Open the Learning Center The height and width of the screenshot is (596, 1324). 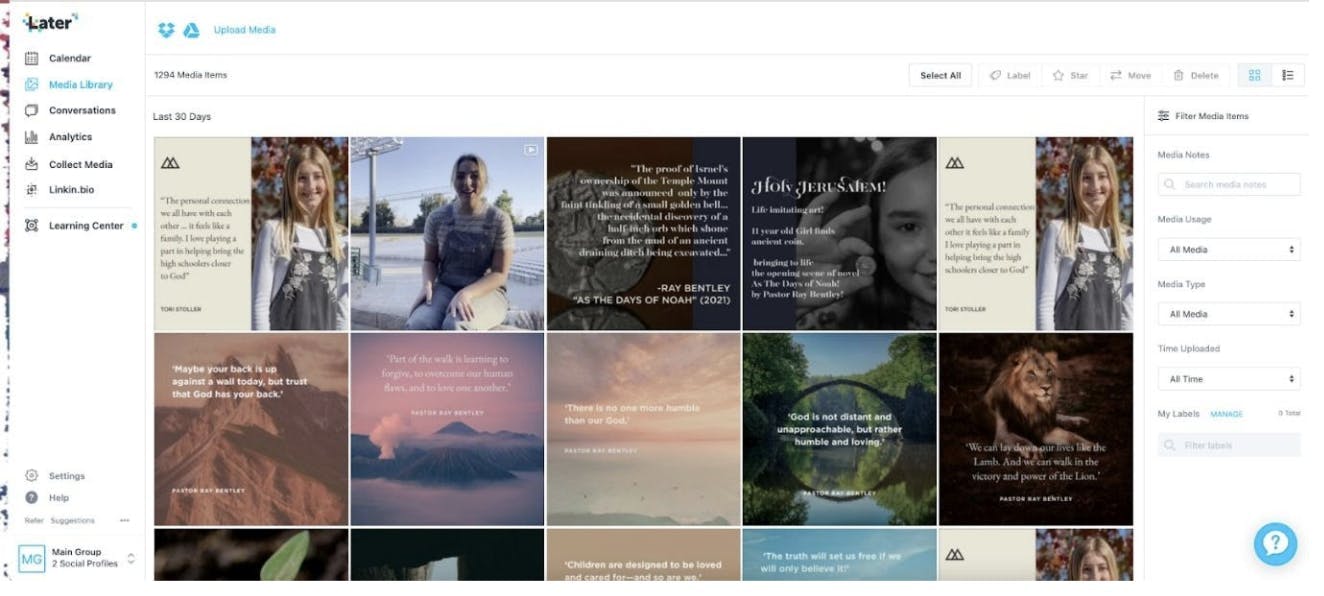tap(86, 226)
